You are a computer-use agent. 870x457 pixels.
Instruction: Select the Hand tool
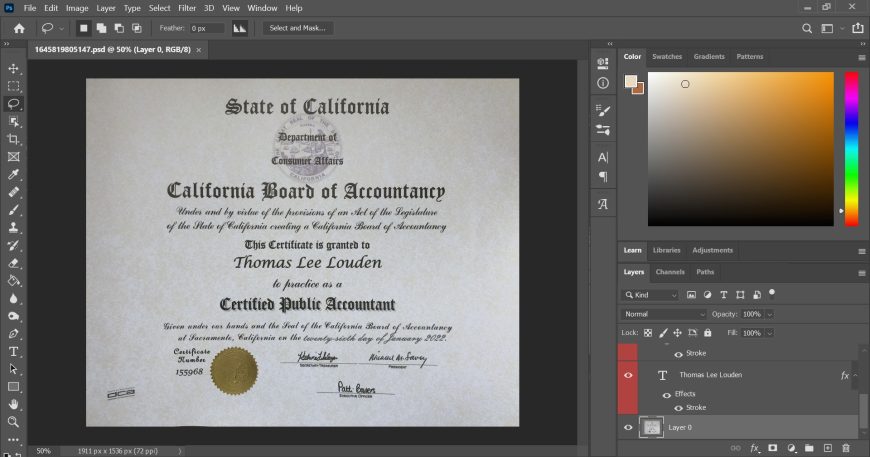coord(13,404)
